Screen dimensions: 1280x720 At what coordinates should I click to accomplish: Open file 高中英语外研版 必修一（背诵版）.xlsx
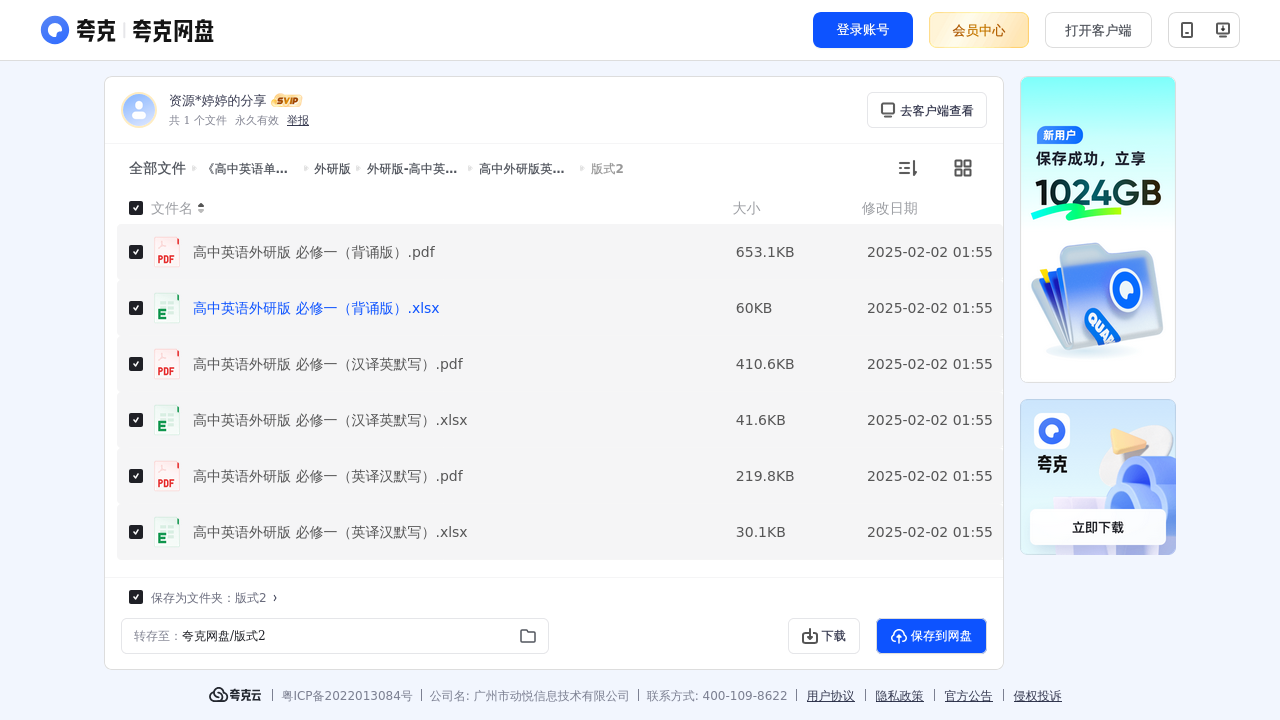point(316,308)
